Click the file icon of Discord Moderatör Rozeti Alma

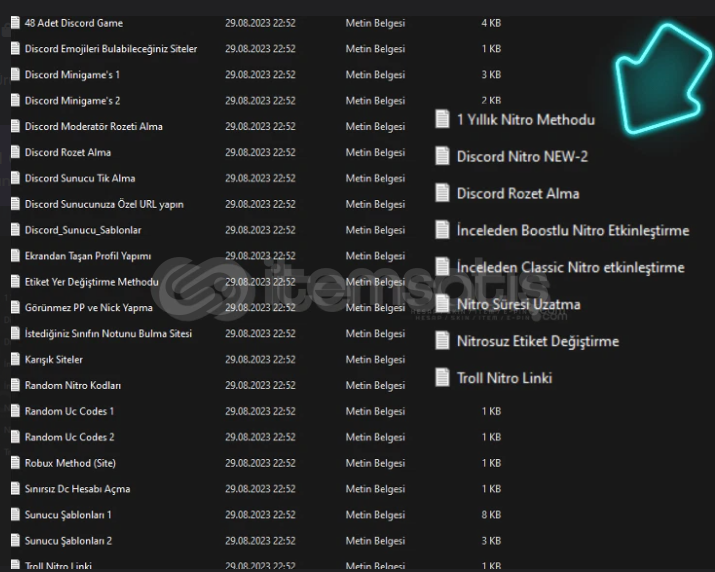click(15, 126)
